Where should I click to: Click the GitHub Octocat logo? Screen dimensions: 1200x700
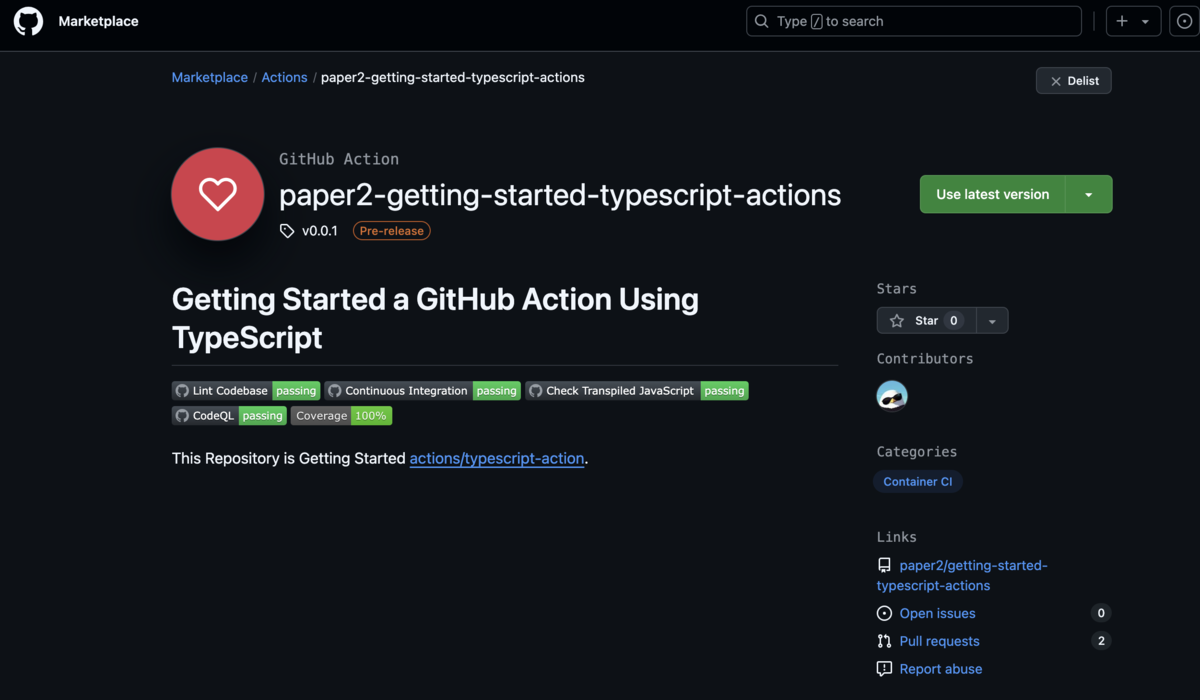[28, 21]
